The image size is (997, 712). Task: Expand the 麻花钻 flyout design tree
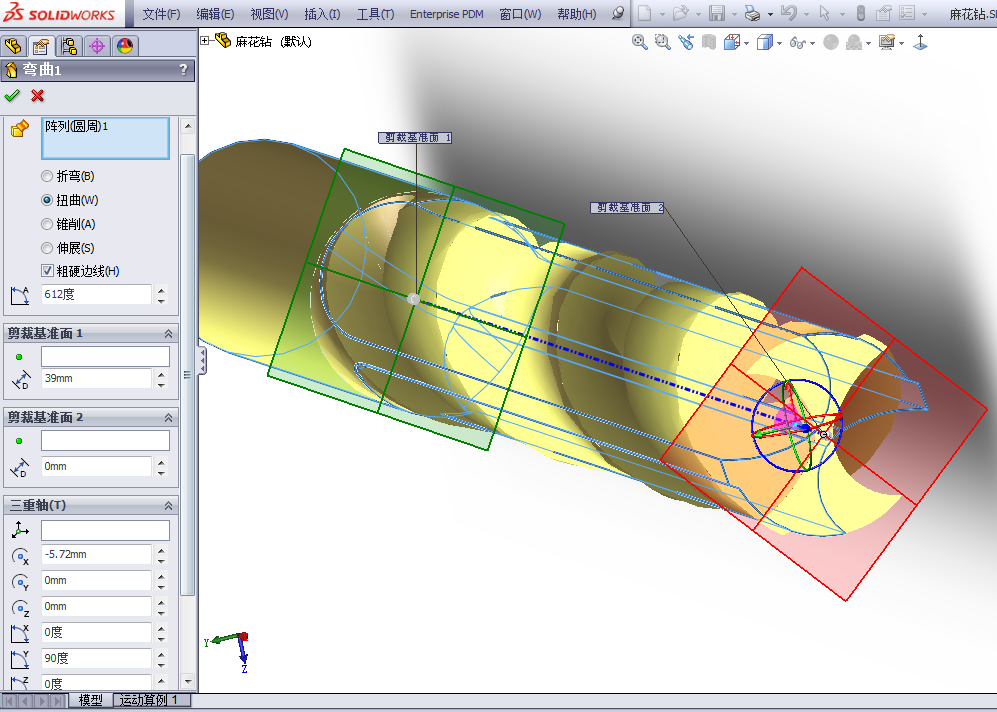(205, 41)
